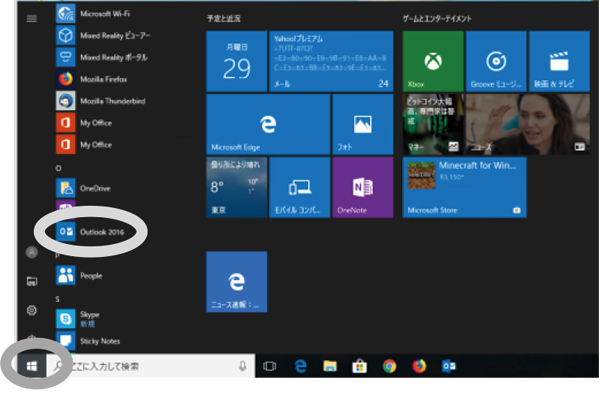Launch Skype from the app list
The height and width of the screenshot is (410, 600).
click(x=78, y=319)
